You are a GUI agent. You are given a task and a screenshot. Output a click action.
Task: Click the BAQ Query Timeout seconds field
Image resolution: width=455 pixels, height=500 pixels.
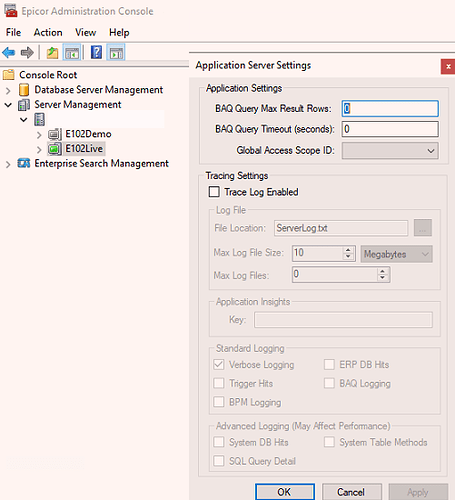[390, 129]
